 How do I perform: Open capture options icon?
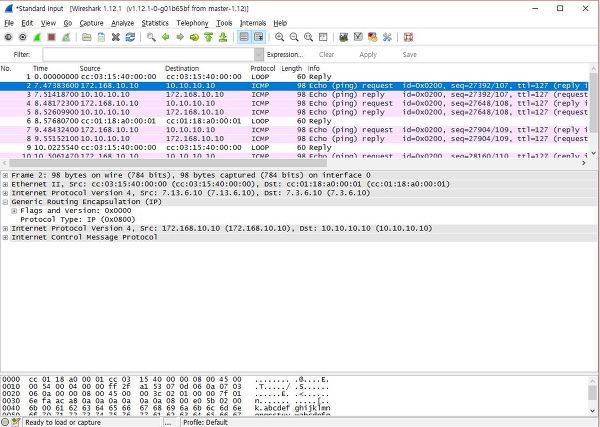click(x=23, y=37)
